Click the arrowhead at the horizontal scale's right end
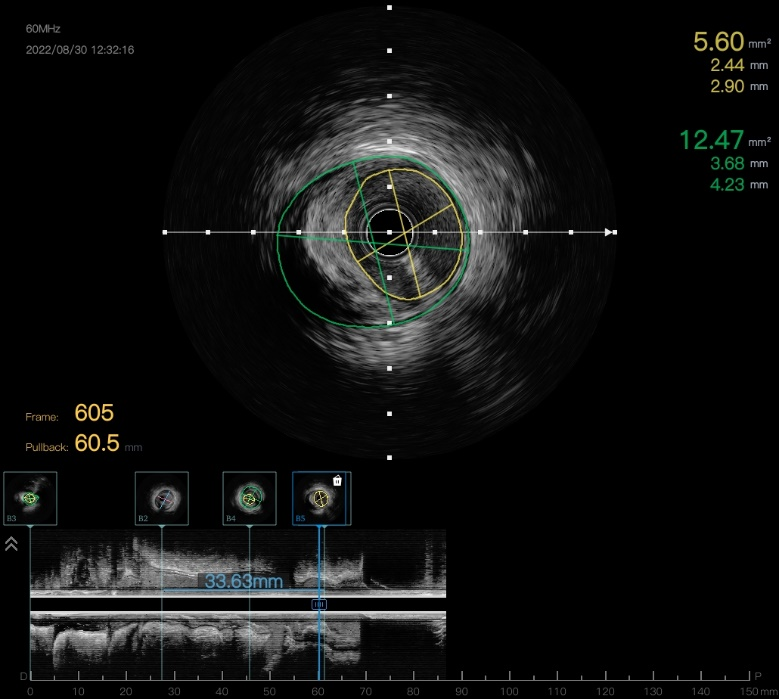 [608, 232]
